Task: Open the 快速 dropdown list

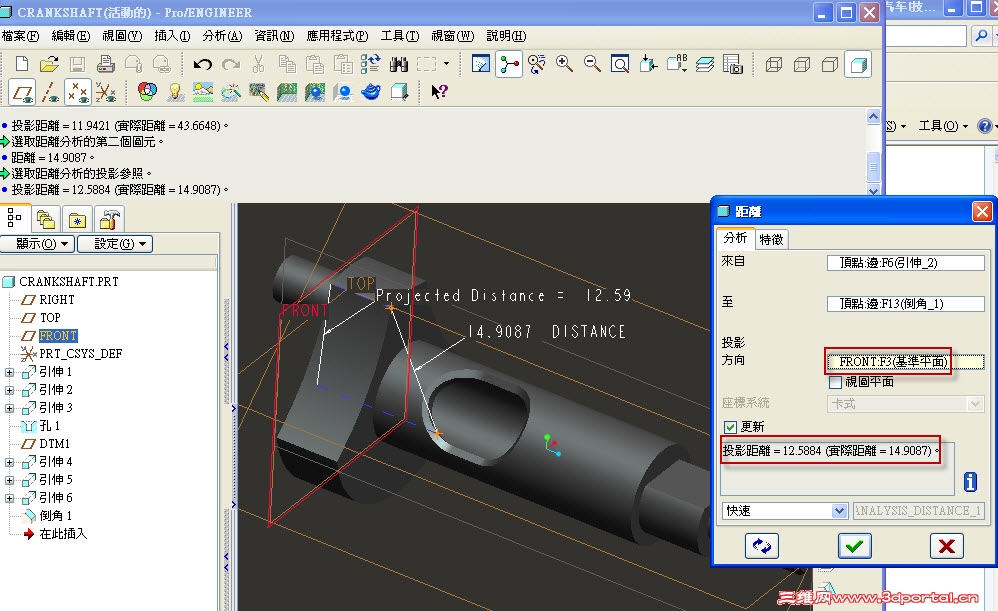Action: [x=839, y=511]
